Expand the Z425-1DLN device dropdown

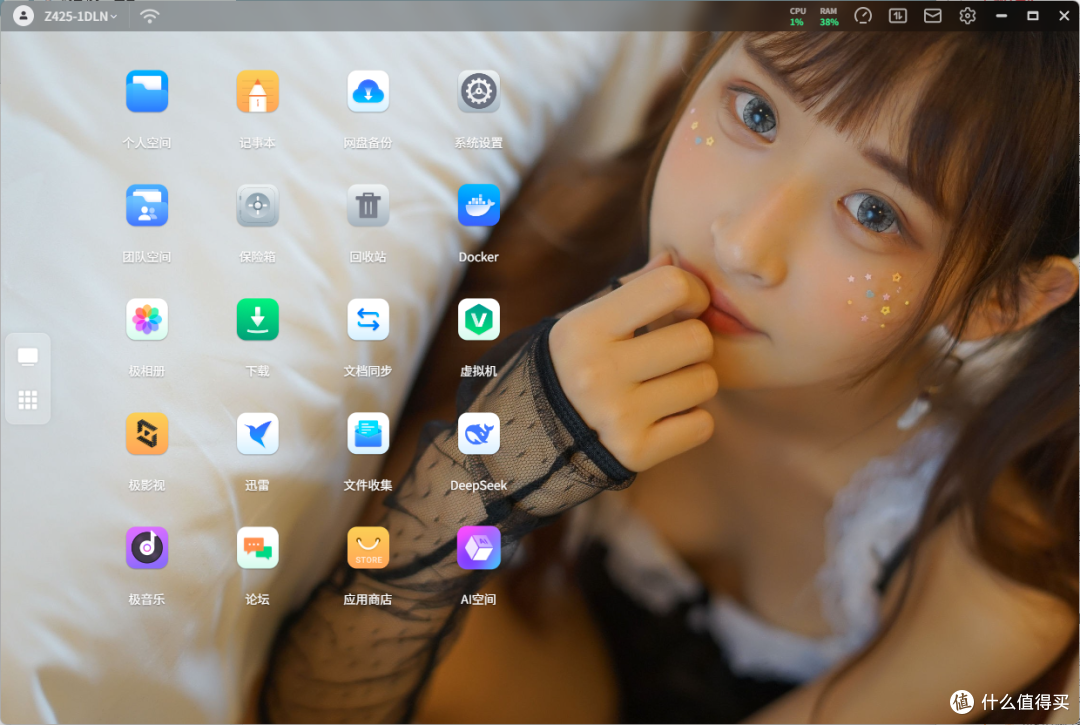[81, 17]
